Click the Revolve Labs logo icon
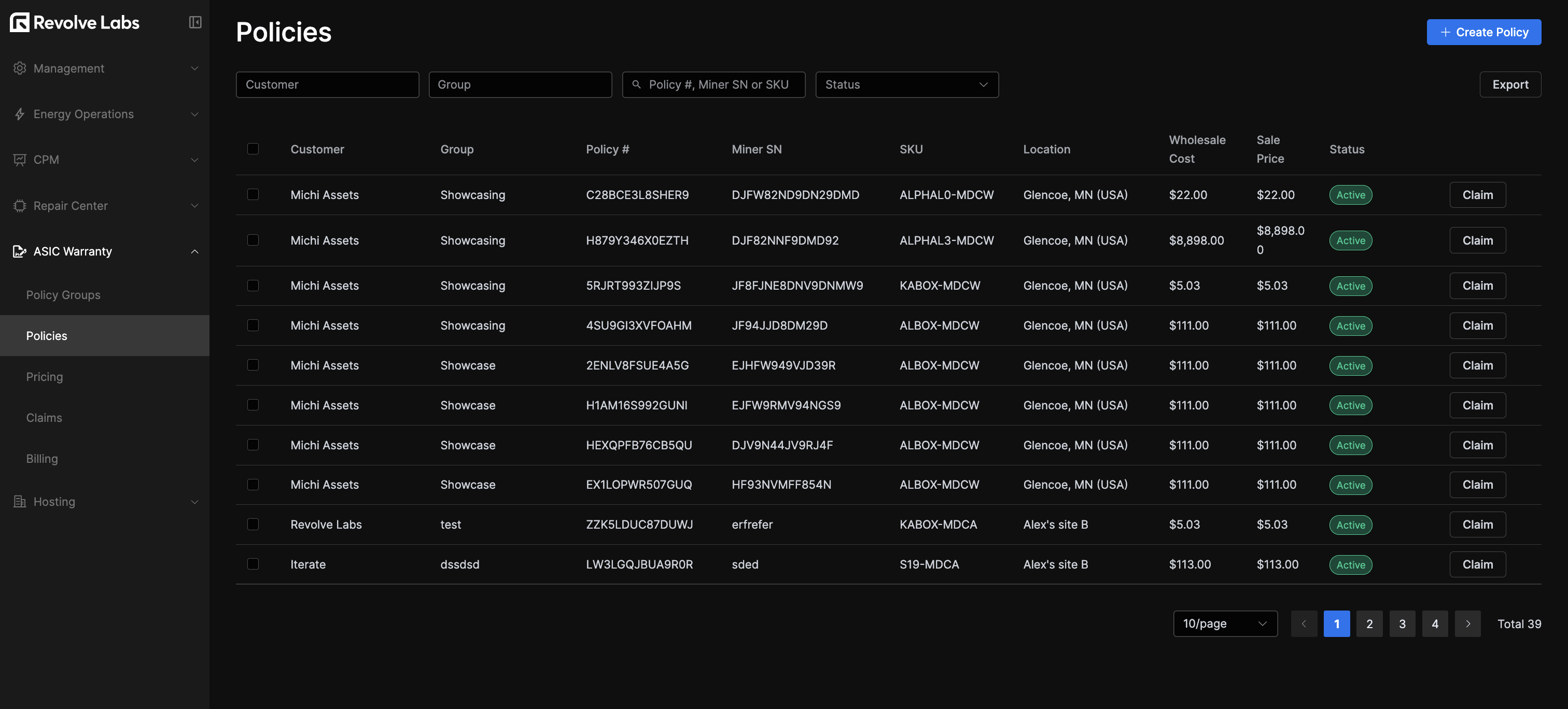Image resolution: width=1568 pixels, height=709 pixels. 20,22
